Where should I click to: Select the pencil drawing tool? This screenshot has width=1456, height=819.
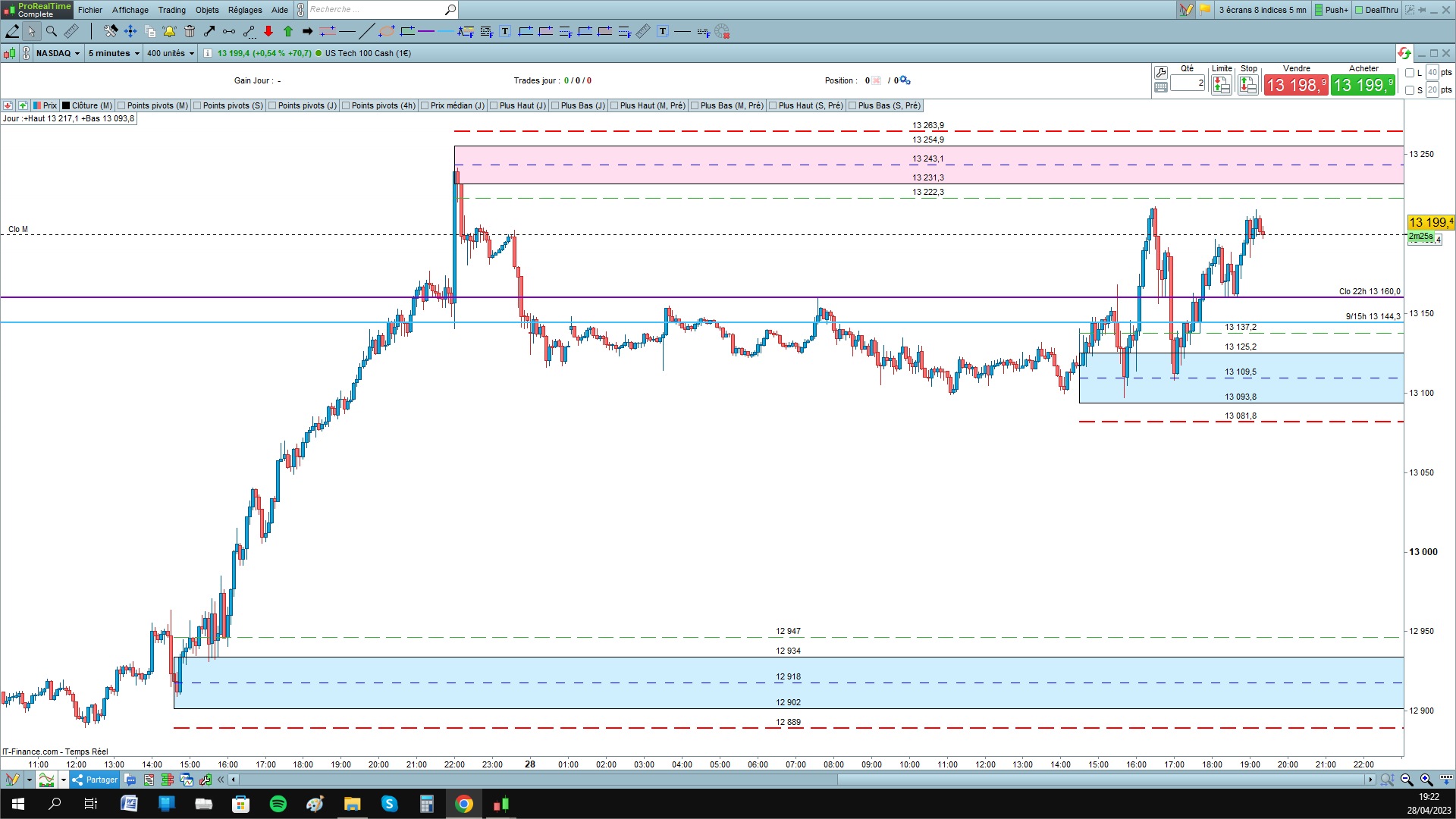coord(12,31)
